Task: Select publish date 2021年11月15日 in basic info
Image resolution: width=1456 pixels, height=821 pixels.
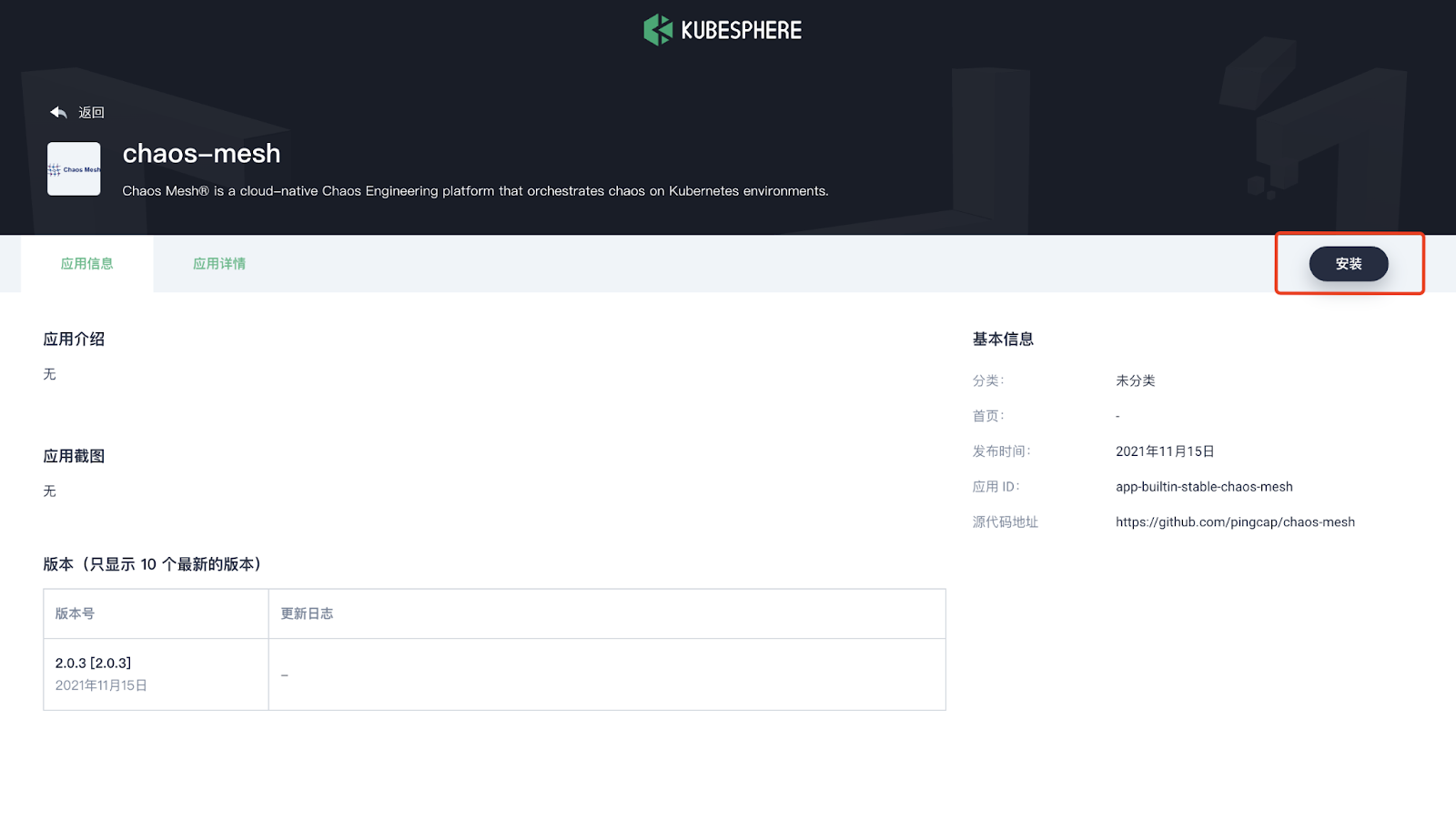Action: click(x=1165, y=451)
